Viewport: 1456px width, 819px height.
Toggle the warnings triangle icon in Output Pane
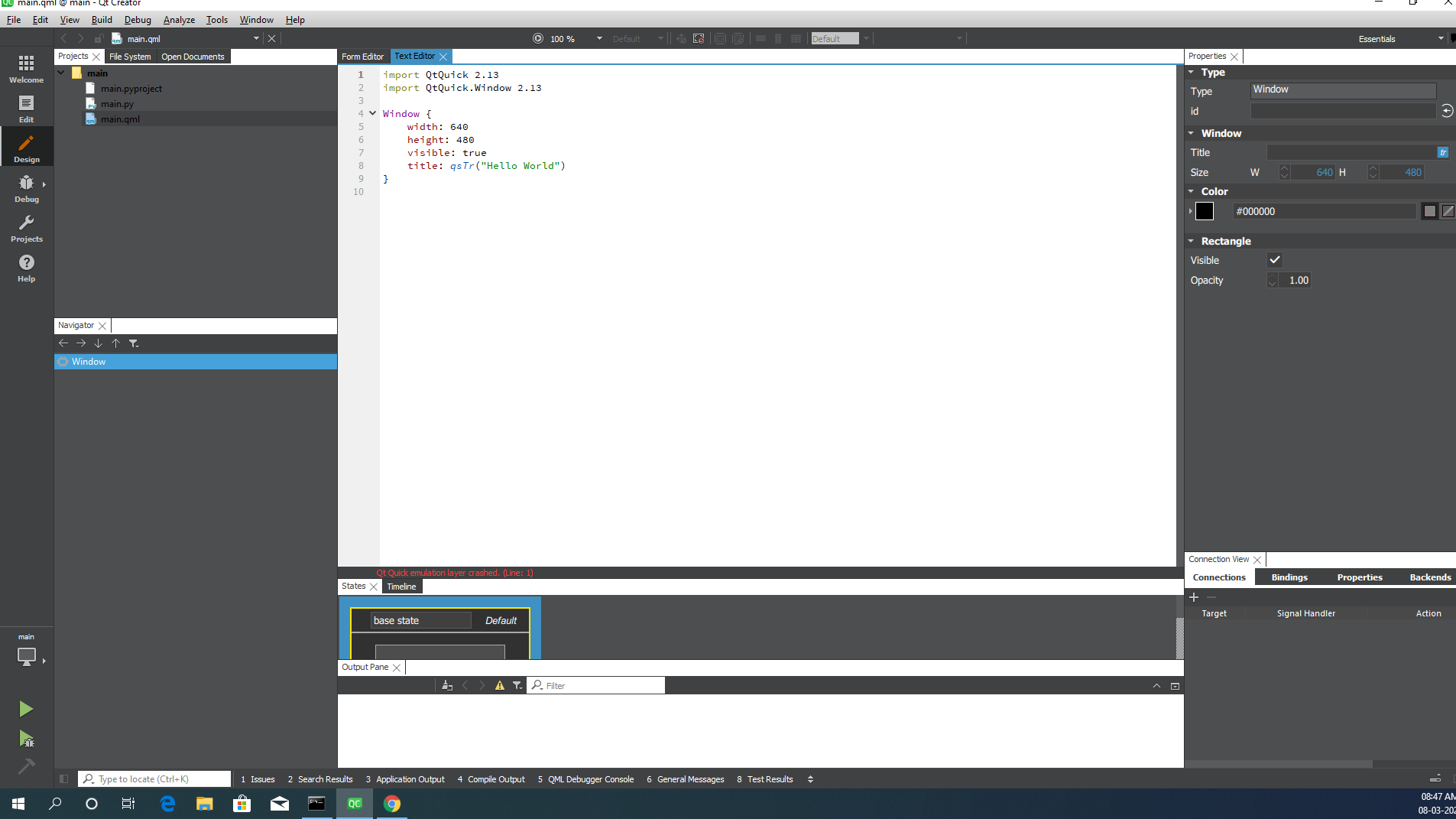coord(500,685)
